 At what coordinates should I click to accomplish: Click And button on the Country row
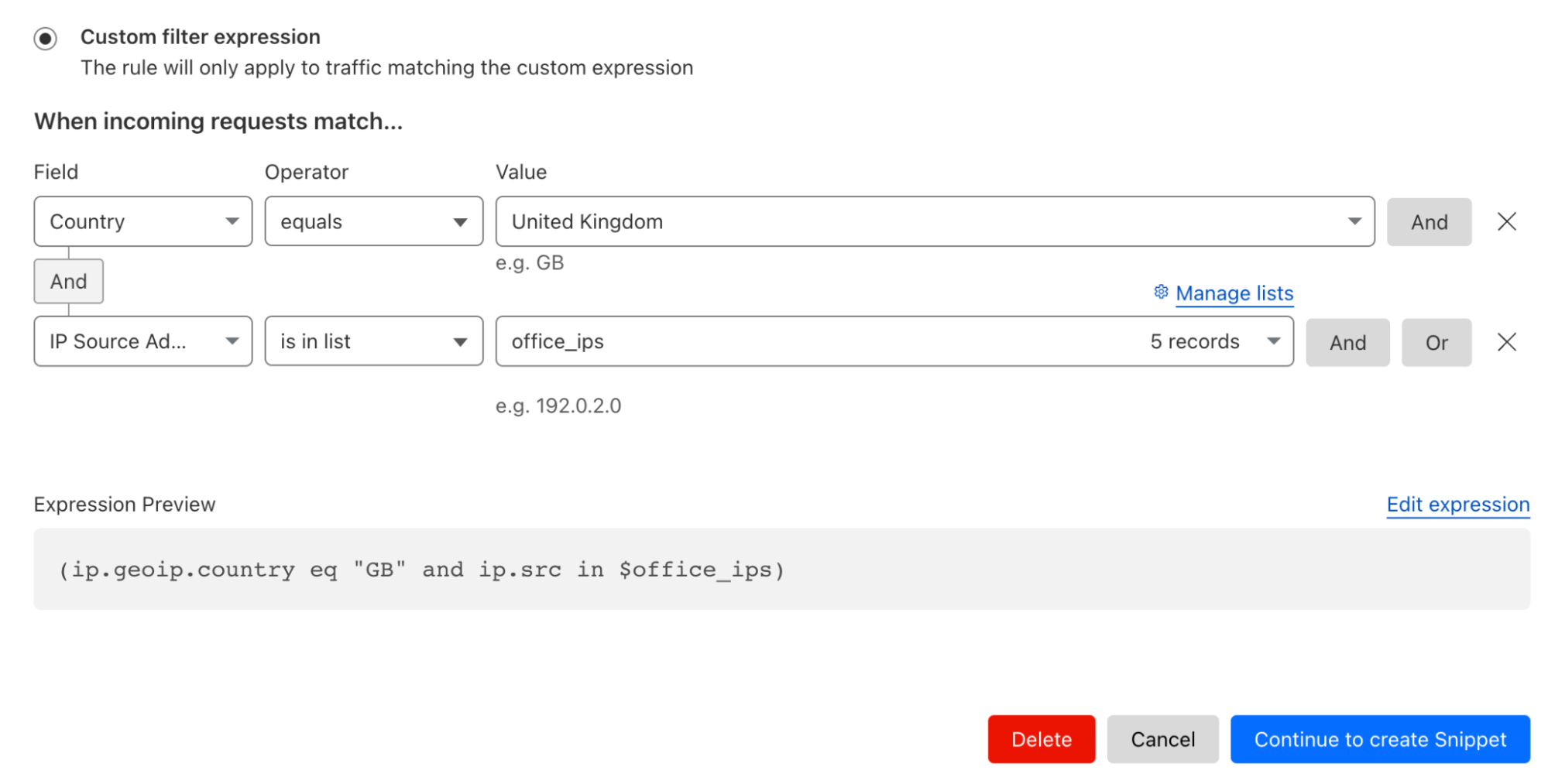point(1429,222)
